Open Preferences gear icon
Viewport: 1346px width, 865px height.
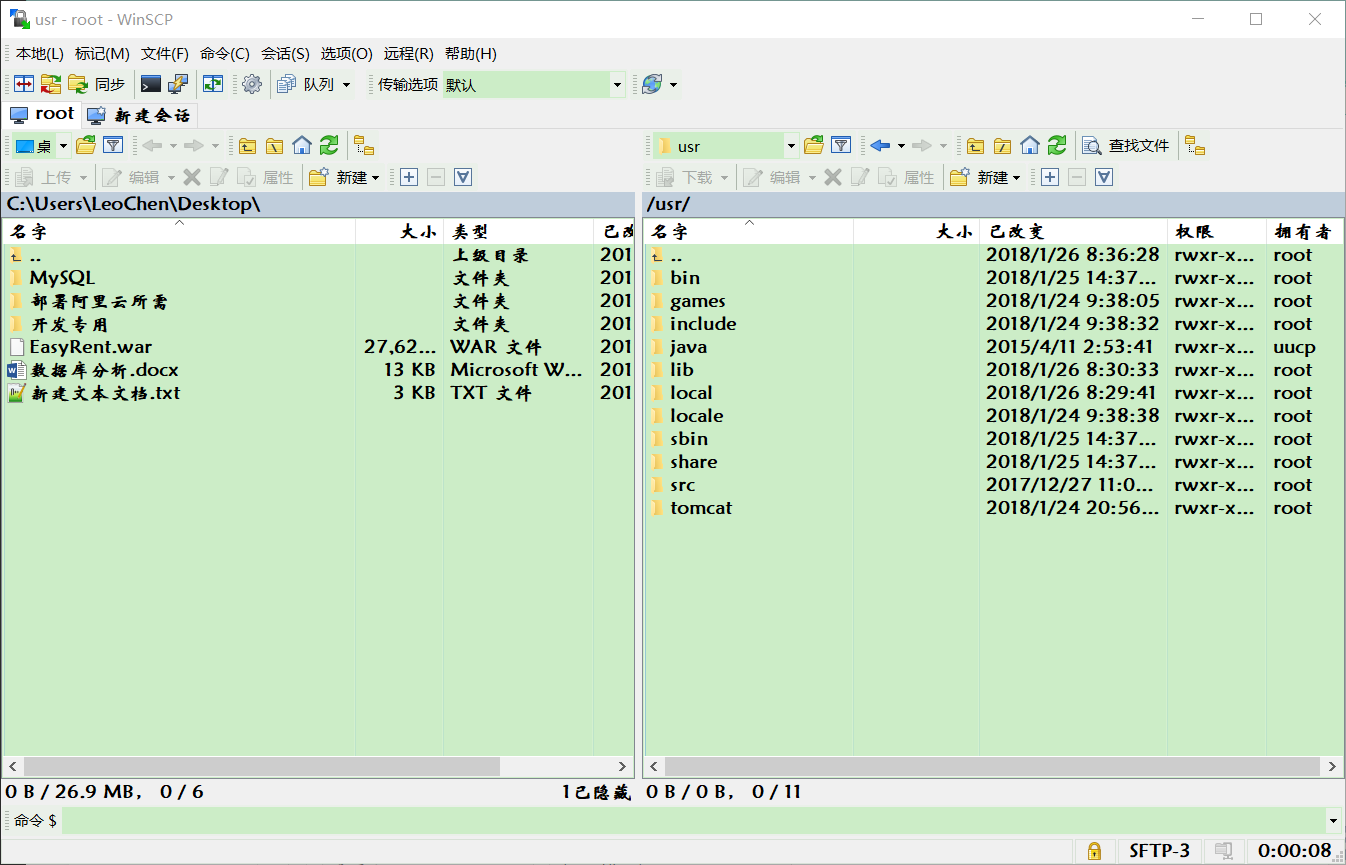pos(252,85)
